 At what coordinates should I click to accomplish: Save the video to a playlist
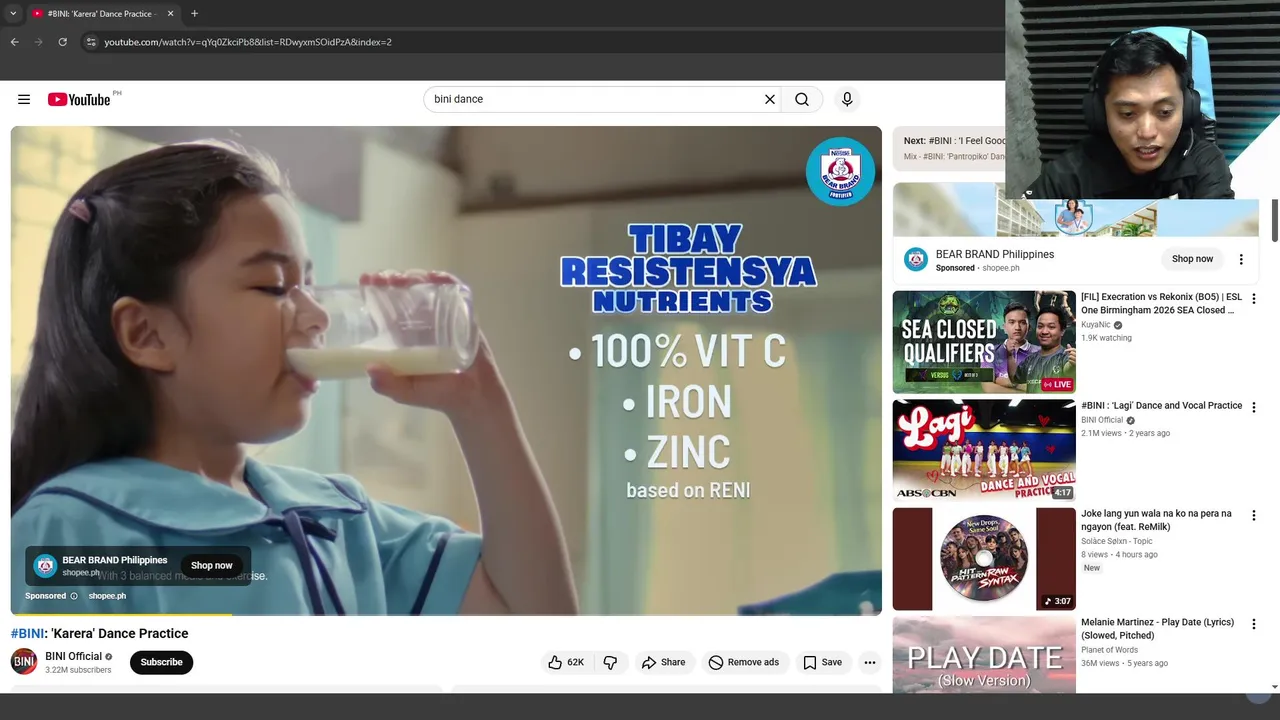(823, 662)
